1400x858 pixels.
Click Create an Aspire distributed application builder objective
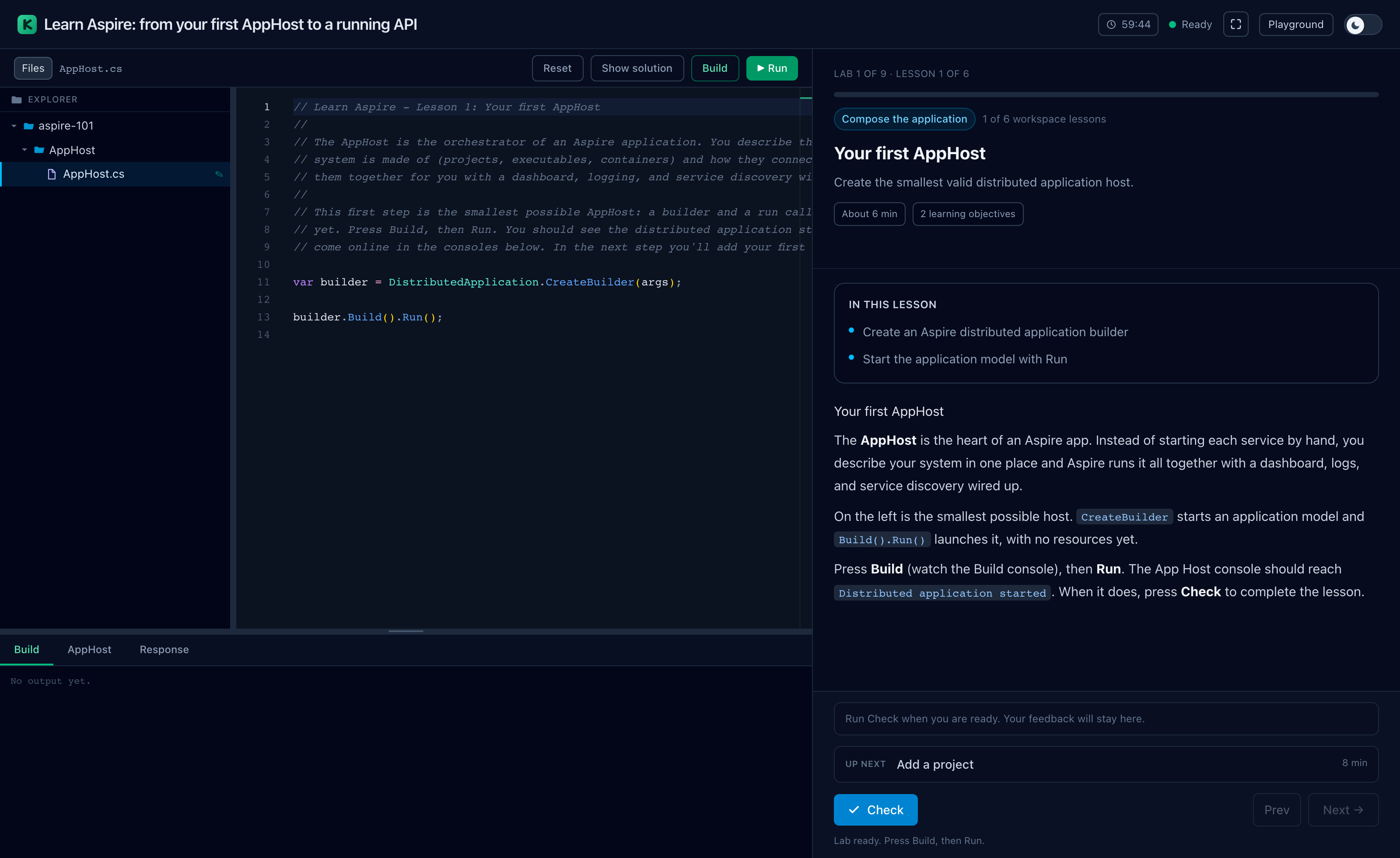[995, 332]
